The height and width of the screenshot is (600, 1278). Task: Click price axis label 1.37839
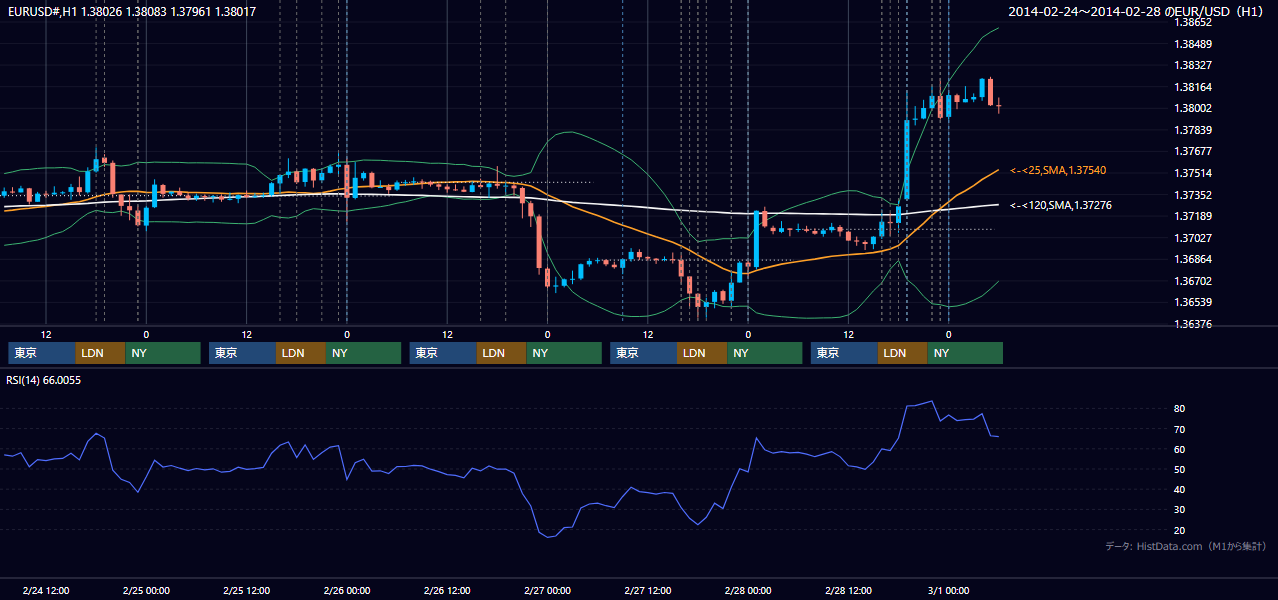1192,130
